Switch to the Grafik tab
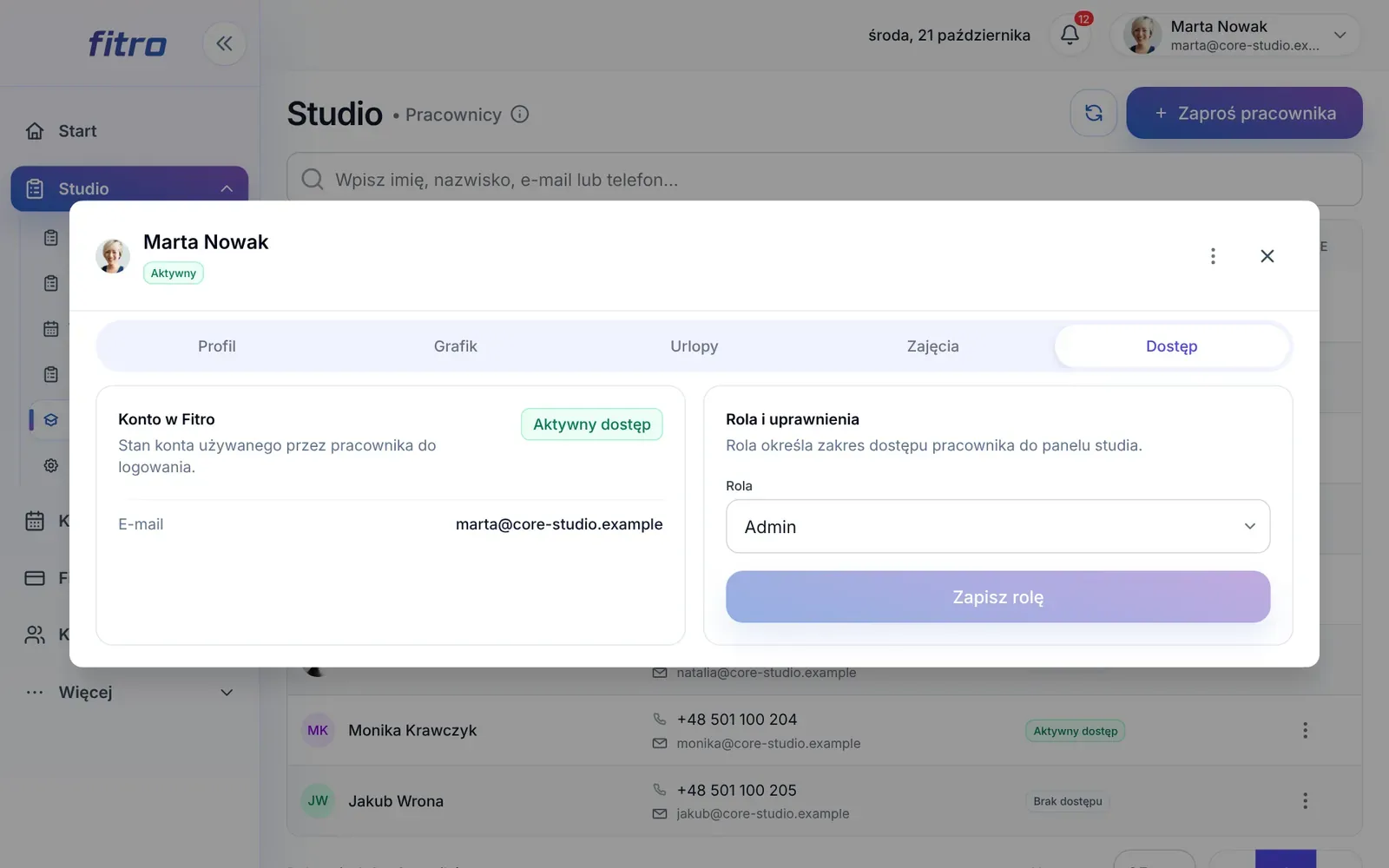Image resolution: width=1389 pixels, height=868 pixels. pyautogui.click(x=456, y=346)
